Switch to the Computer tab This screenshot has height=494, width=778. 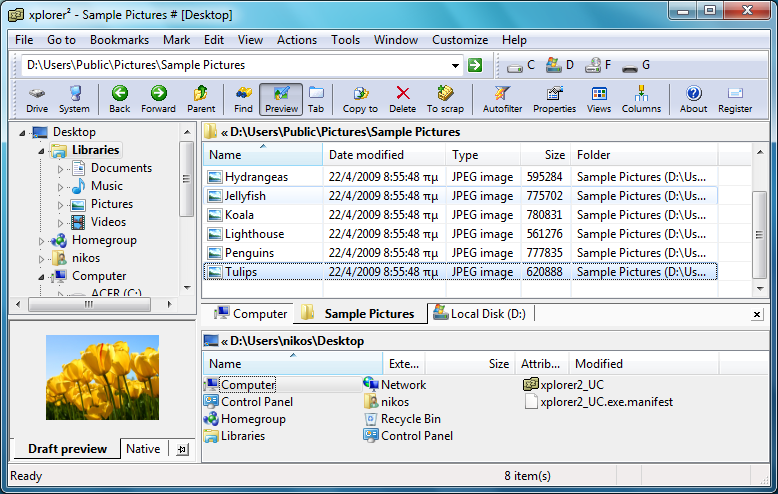(250, 314)
